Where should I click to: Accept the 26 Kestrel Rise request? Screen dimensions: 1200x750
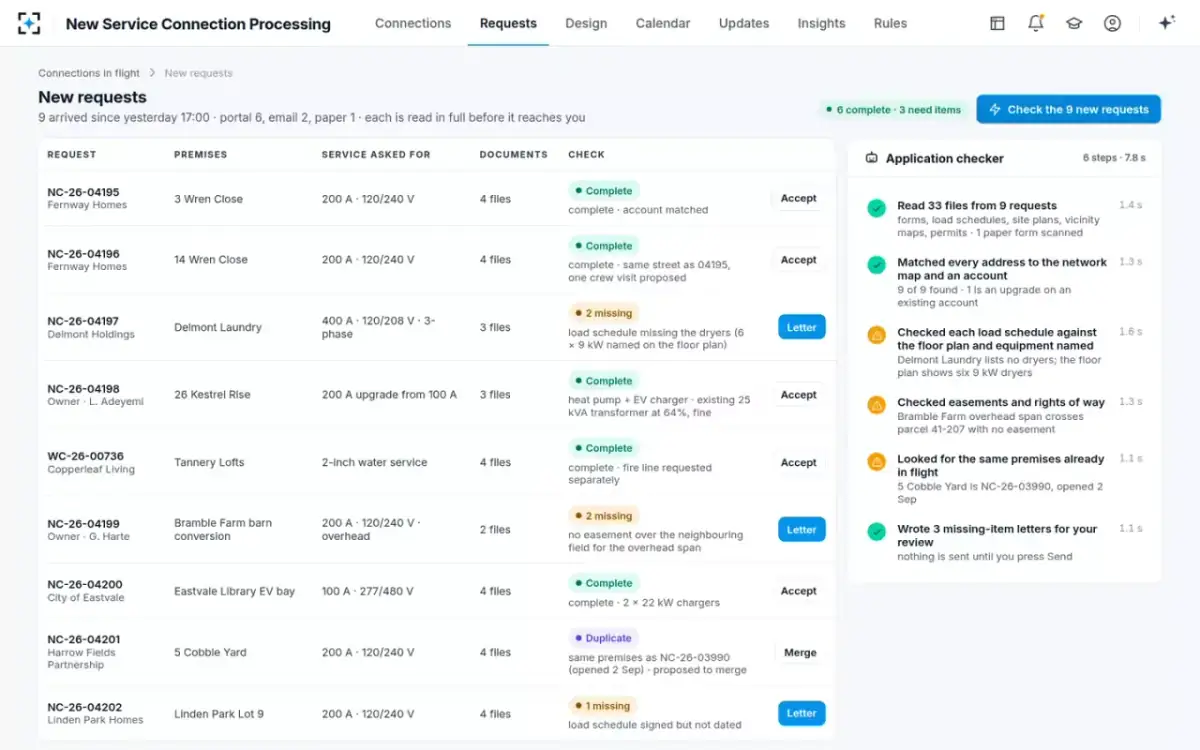pos(799,394)
